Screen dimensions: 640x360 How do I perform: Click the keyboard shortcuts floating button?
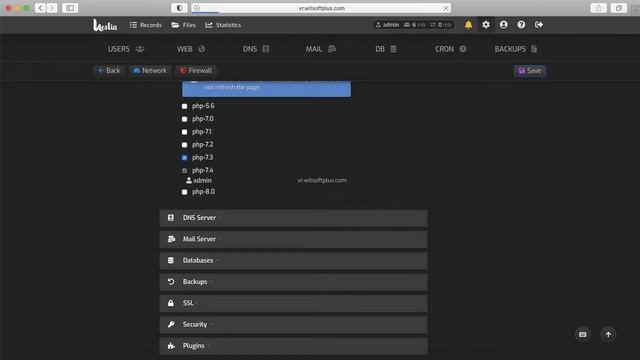pyautogui.click(x=582, y=334)
